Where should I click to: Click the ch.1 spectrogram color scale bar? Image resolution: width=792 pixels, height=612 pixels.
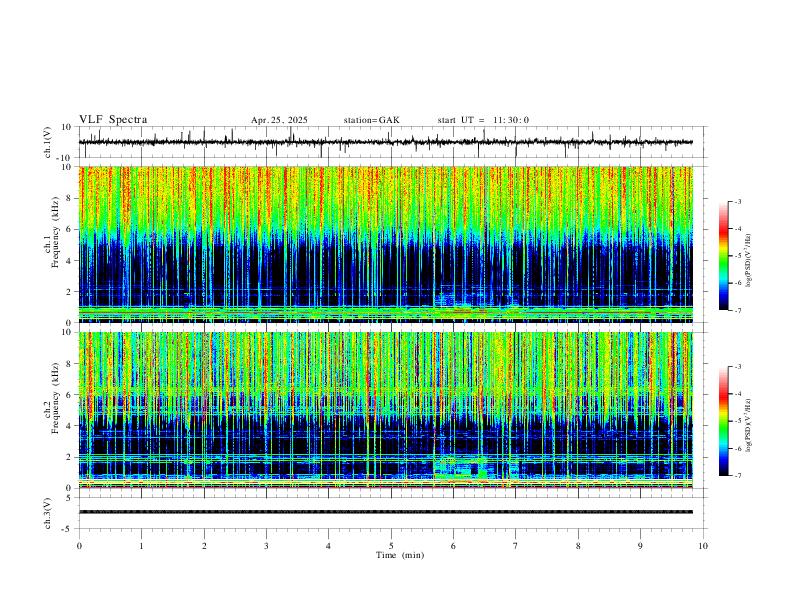click(x=724, y=256)
